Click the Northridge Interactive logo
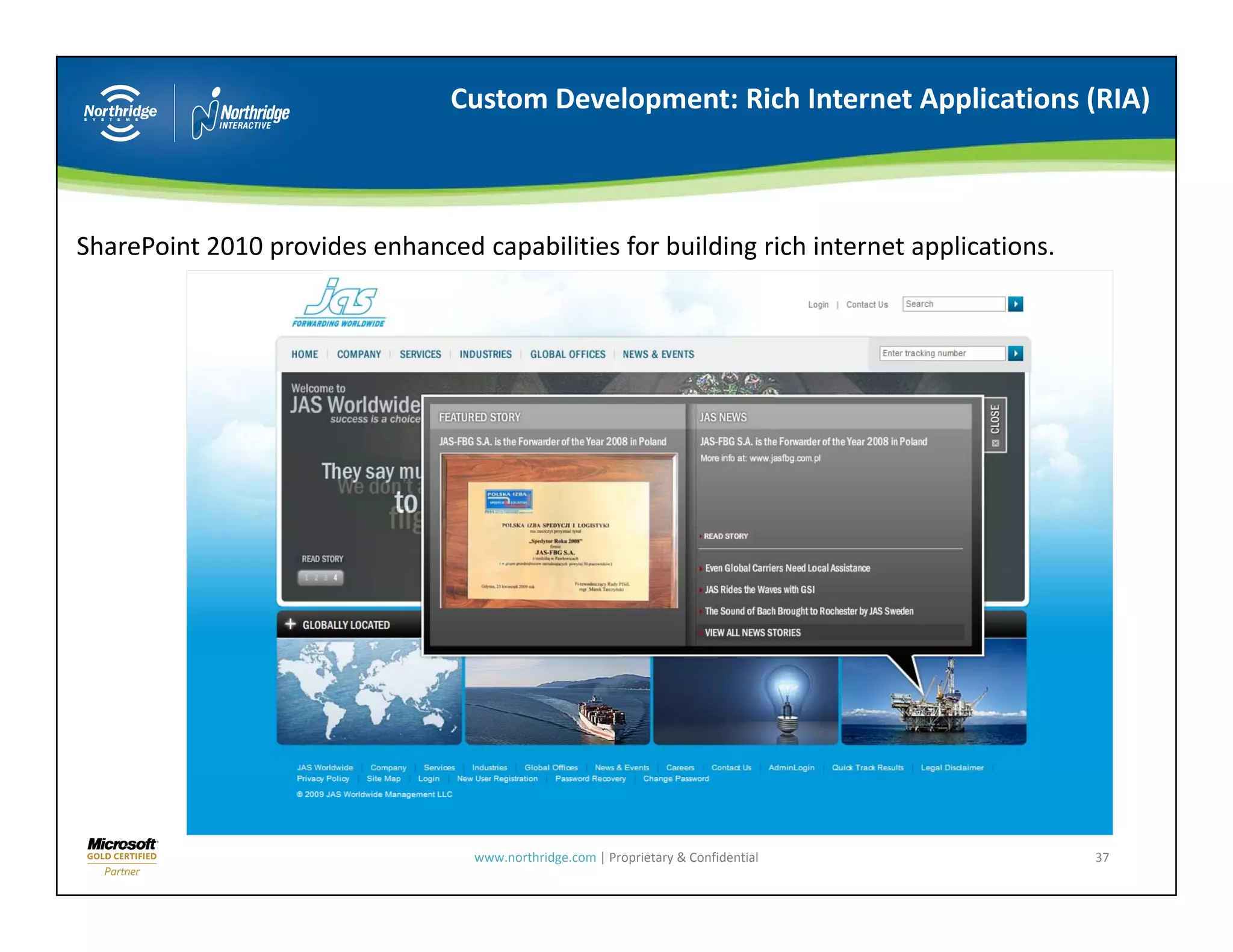The image size is (1233, 952). 240,114
